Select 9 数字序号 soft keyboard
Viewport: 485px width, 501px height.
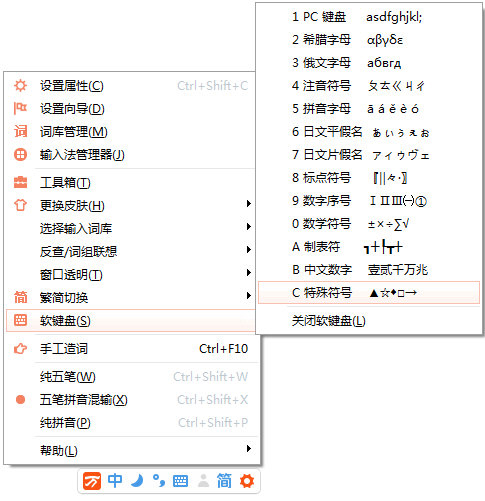(369, 201)
